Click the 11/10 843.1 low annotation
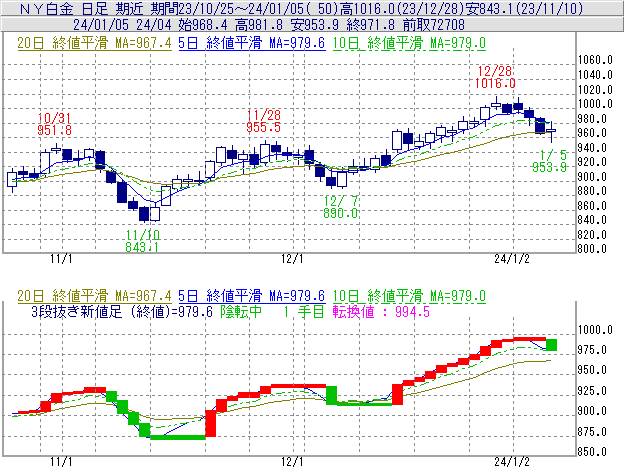This screenshot has height=475, width=624. click(x=142, y=241)
